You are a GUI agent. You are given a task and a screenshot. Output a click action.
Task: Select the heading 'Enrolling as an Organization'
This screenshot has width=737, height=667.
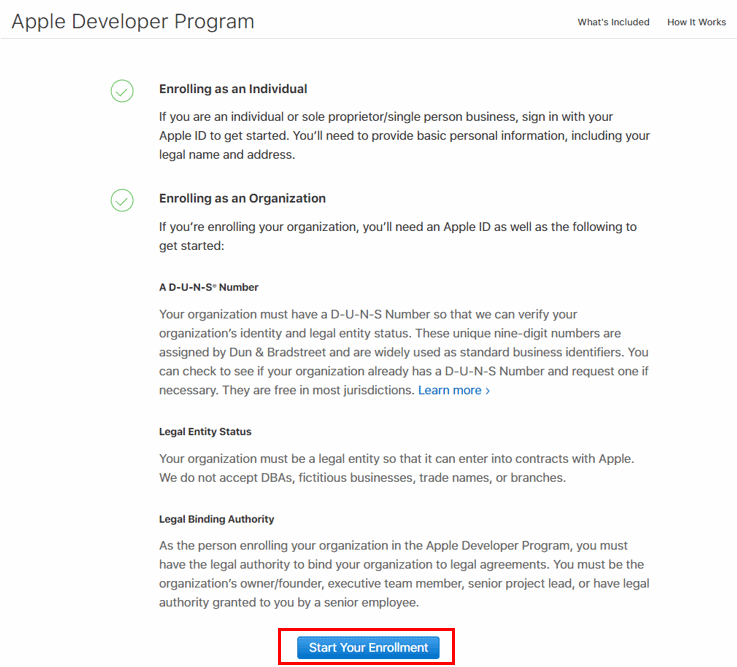click(242, 198)
